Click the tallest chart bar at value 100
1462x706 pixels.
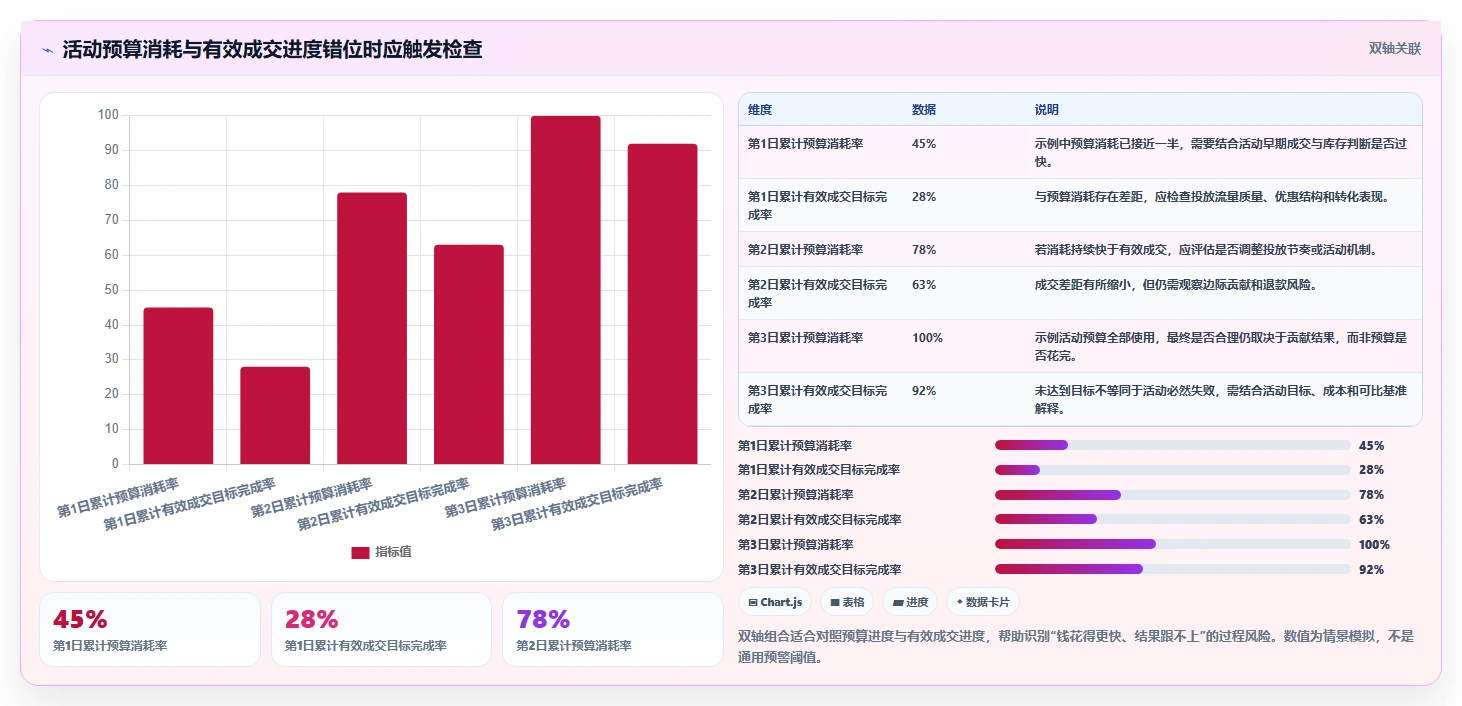point(566,290)
